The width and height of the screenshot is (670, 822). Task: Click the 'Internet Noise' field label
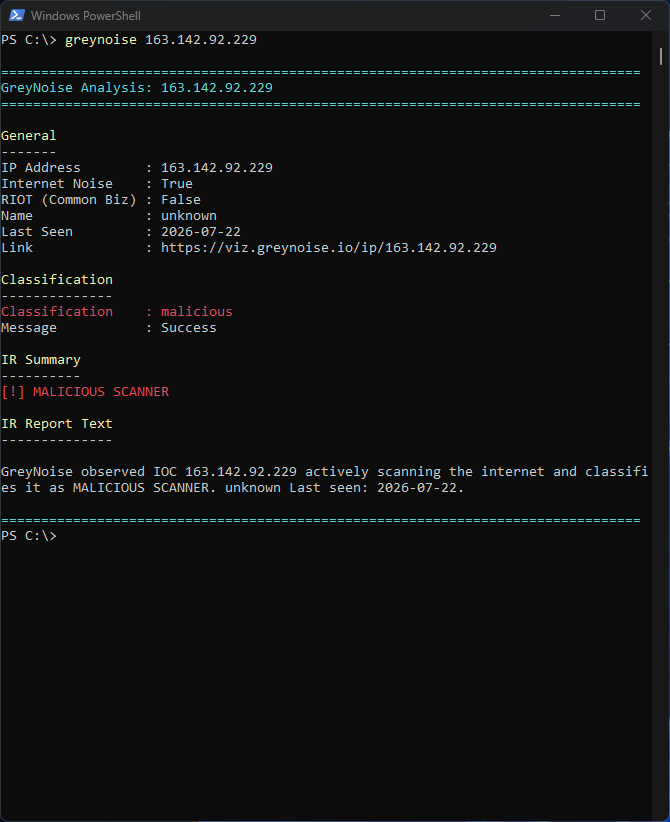pyautogui.click(x=57, y=183)
